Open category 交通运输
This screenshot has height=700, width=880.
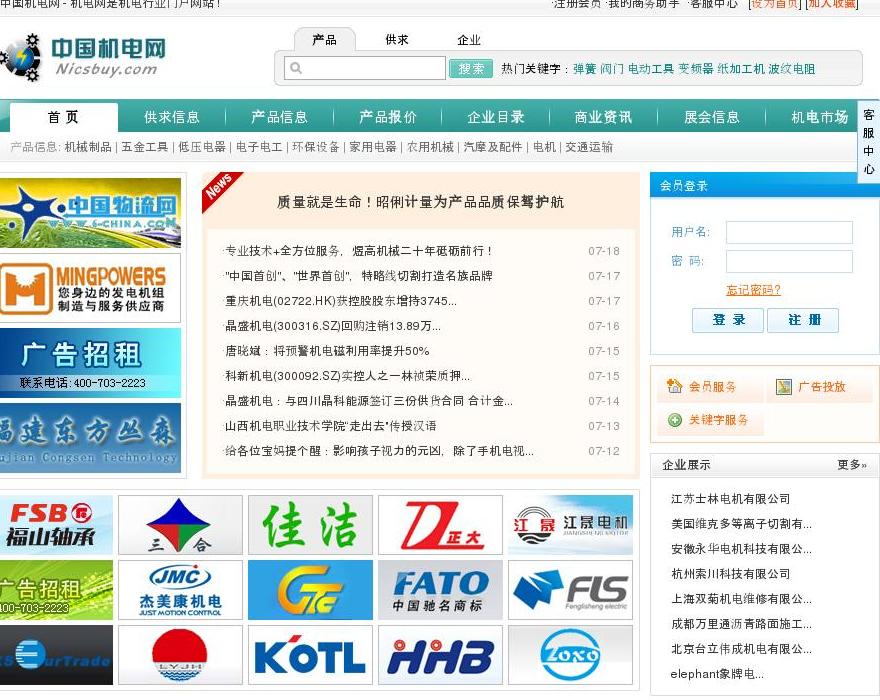pos(589,147)
